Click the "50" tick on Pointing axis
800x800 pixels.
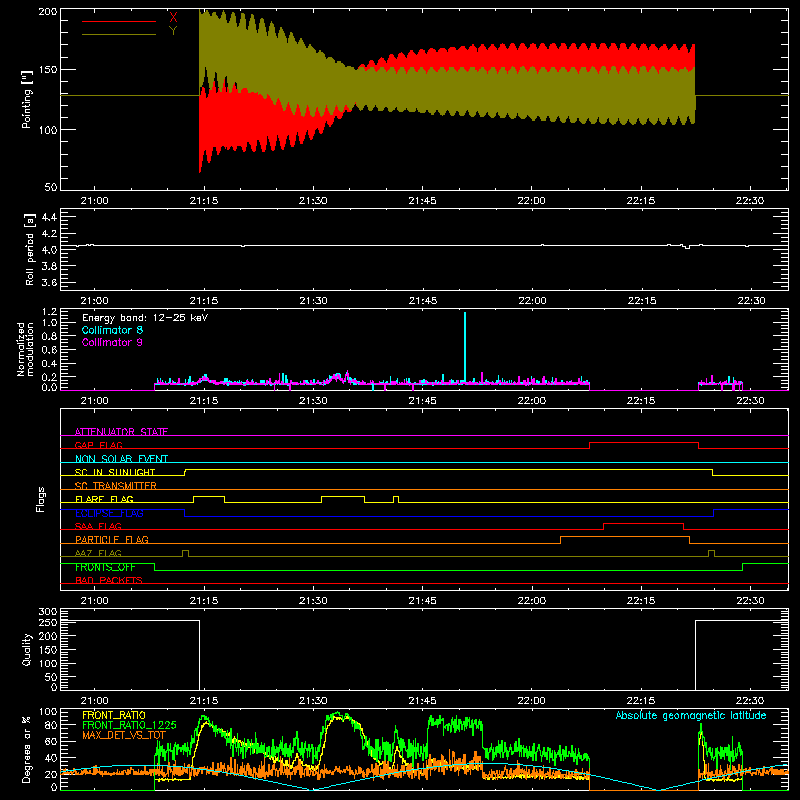click(51, 187)
